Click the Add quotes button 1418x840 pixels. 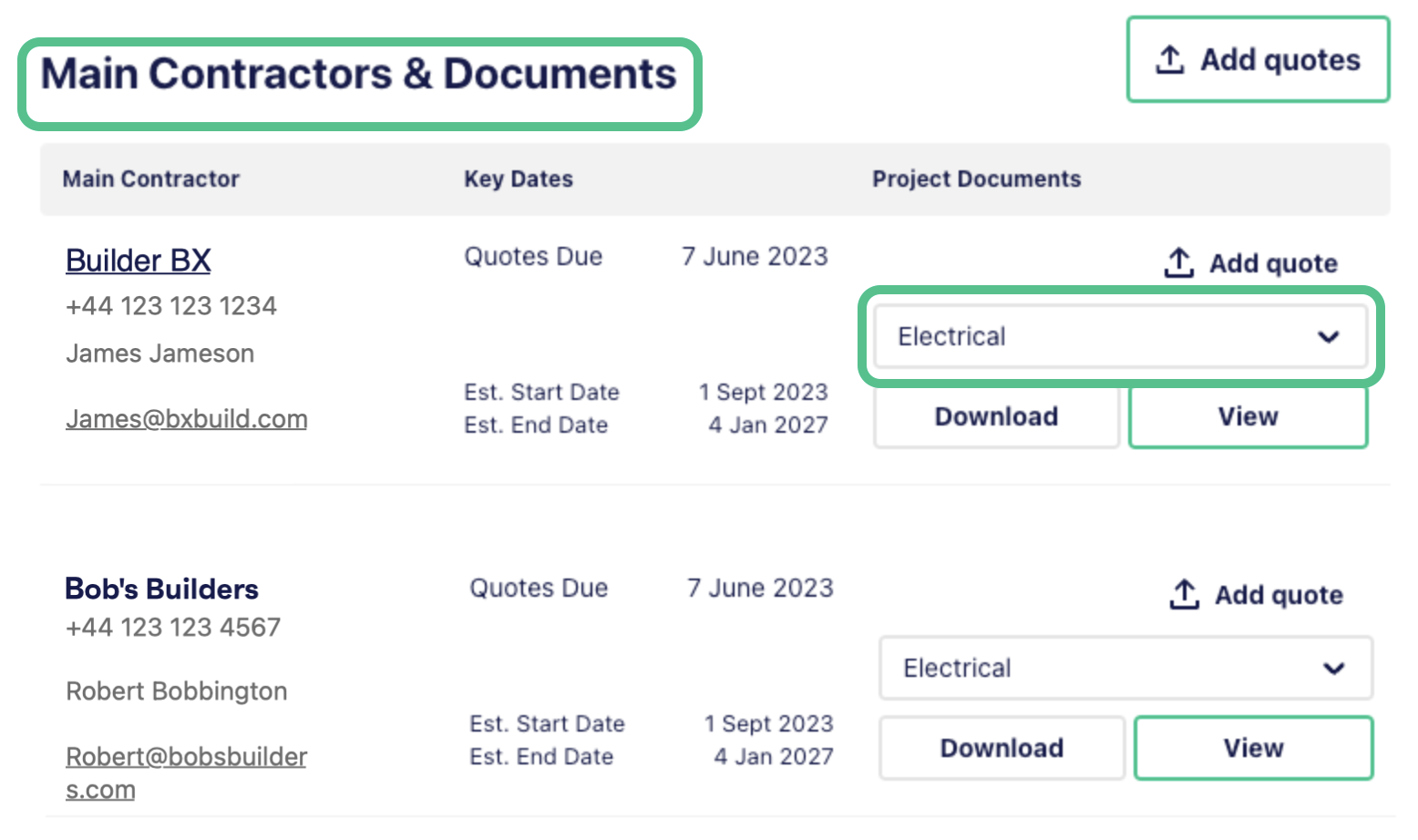tap(1259, 59)
